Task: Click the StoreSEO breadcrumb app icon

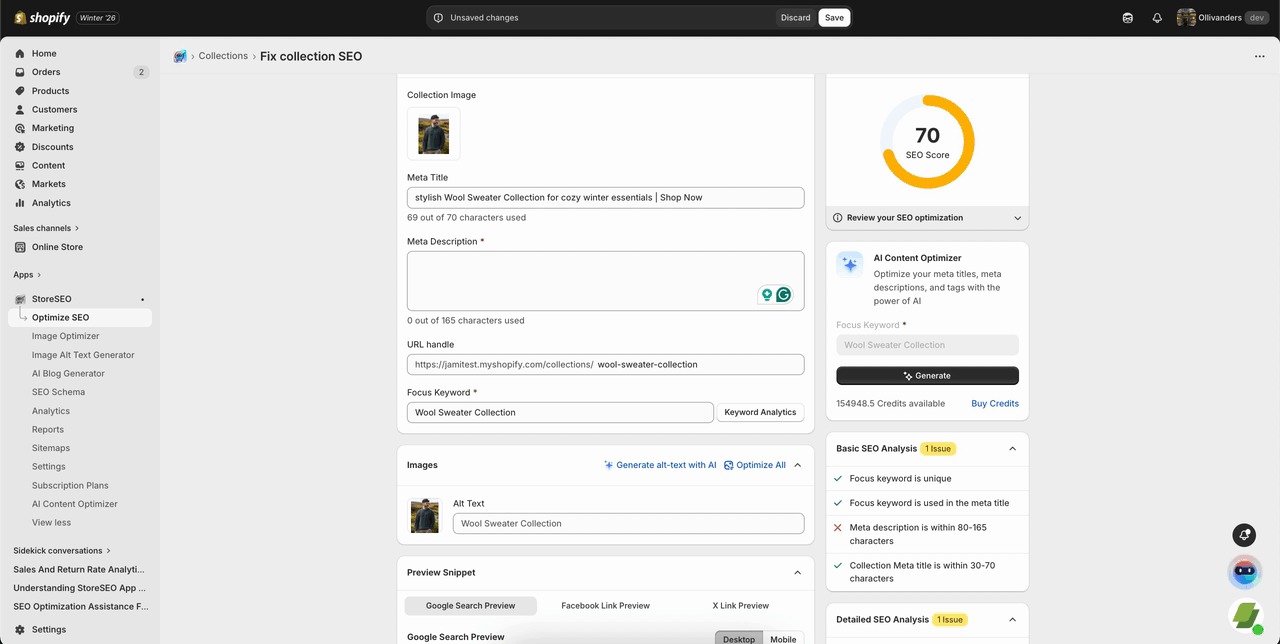Action: pyautogui.click(x=180, y=56)
